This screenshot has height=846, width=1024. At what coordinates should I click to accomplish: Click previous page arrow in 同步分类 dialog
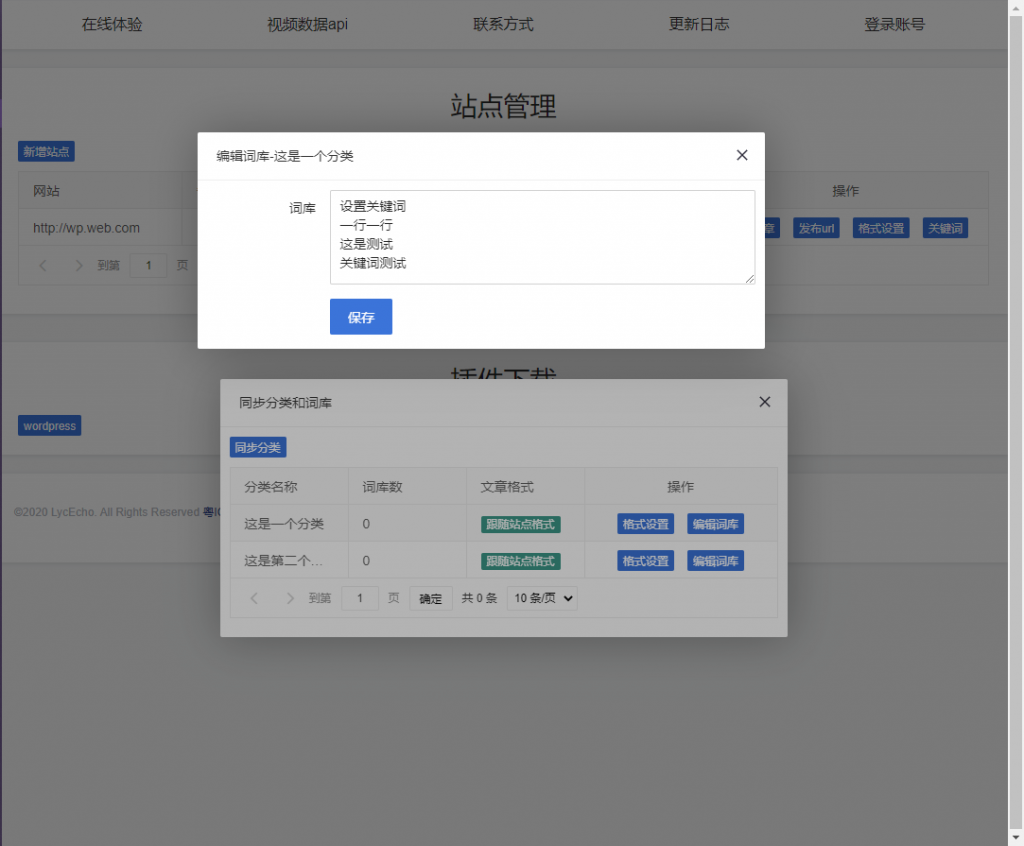[x=254, y=599]
